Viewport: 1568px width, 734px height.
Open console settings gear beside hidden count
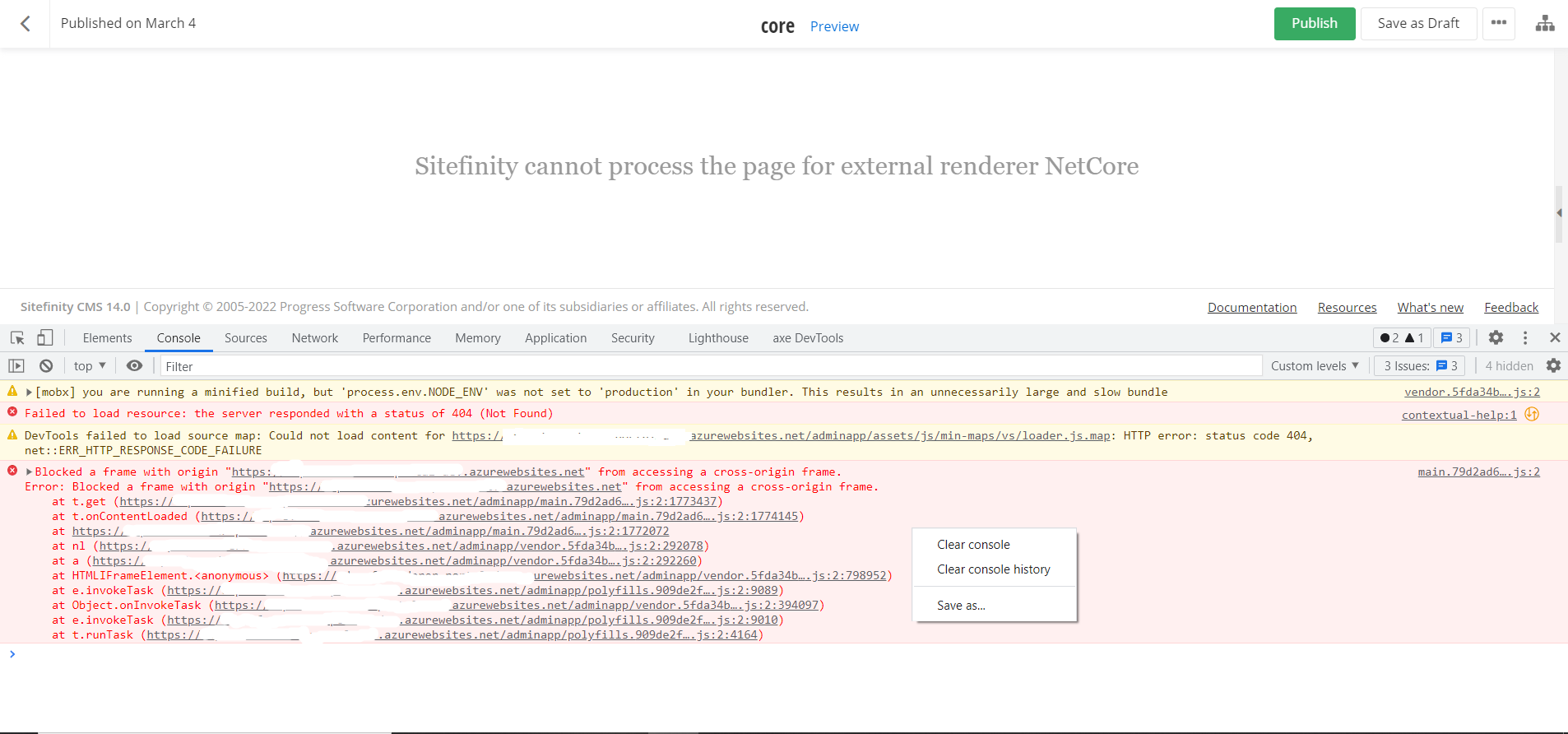[x=1553, y=366]
